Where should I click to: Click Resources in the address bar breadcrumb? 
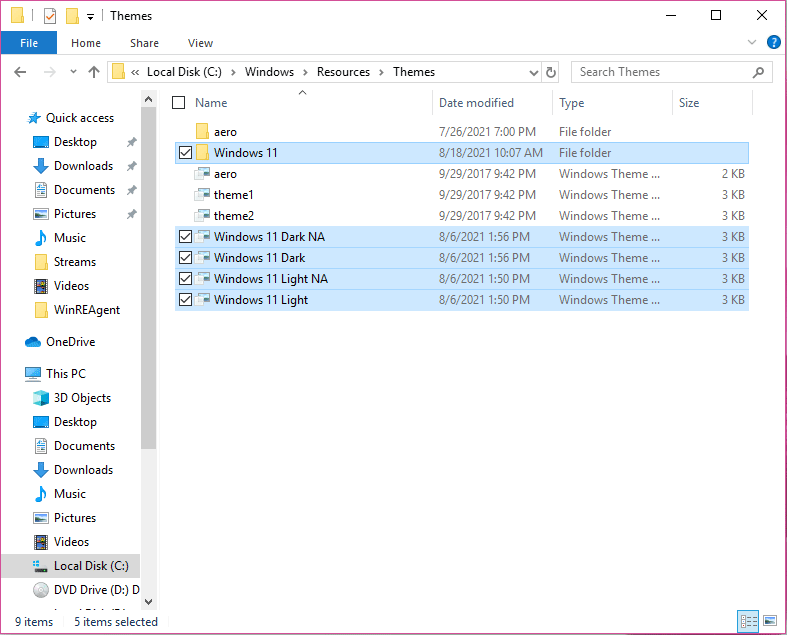pos(343,72)
